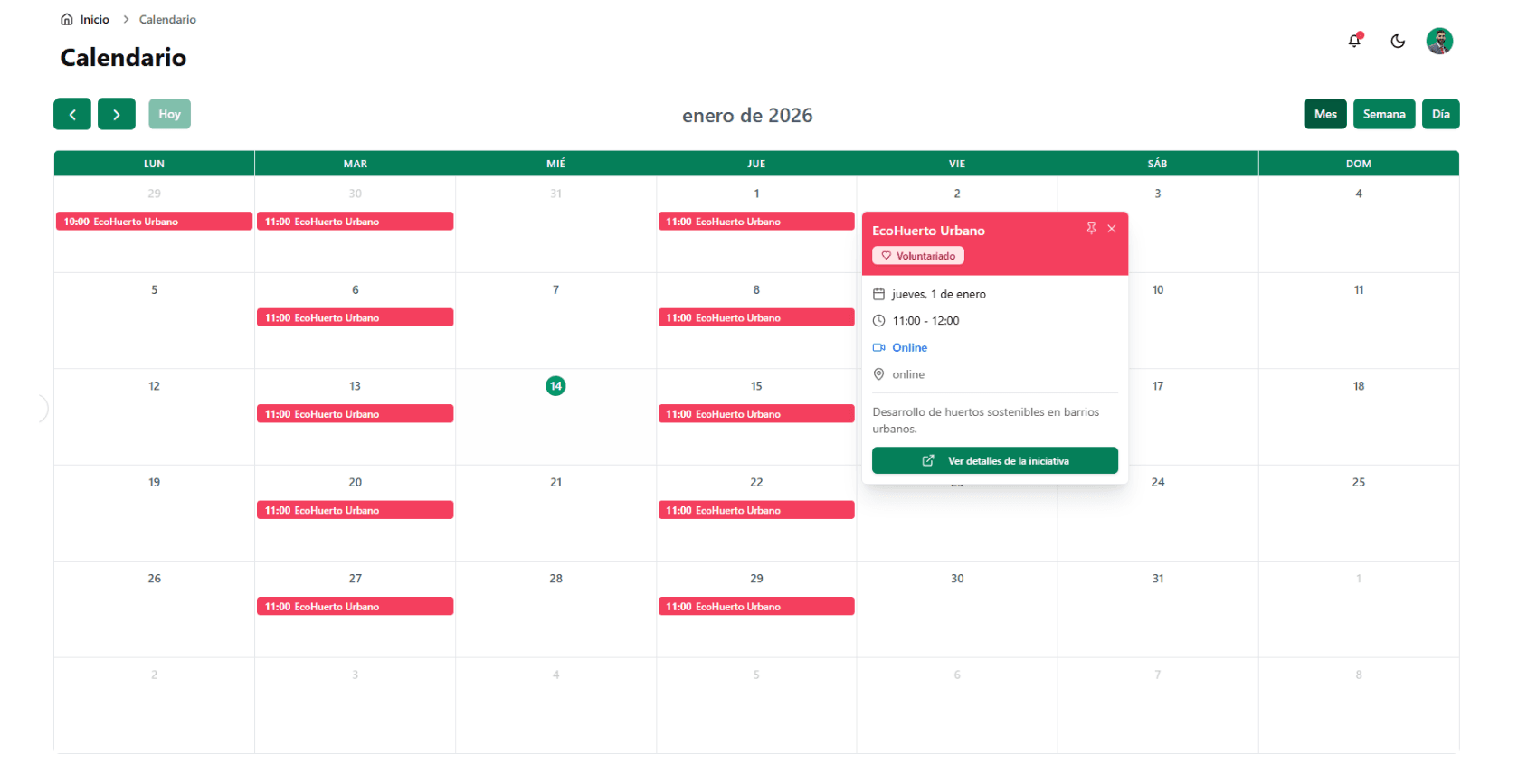Image resolution: width=1518 pixels, height=784 pixels.
Task: Click the home icon in the breadcrumb
Action: (x=65, y=18)
